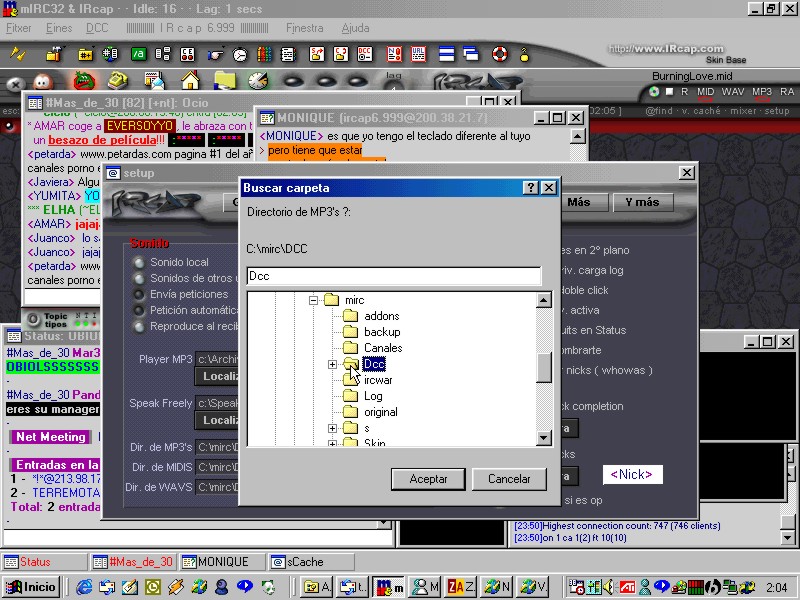800x600 pixels.
Task: Open the Fitxer menu
Action: [x=18, y=28]
